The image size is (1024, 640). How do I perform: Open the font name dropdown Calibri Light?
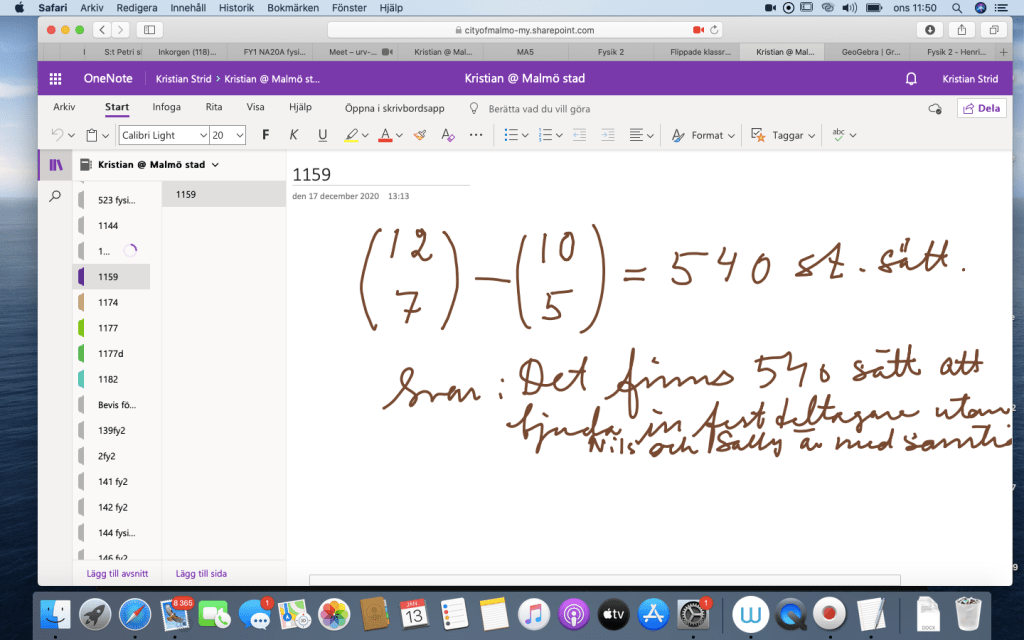coord(163,135)
